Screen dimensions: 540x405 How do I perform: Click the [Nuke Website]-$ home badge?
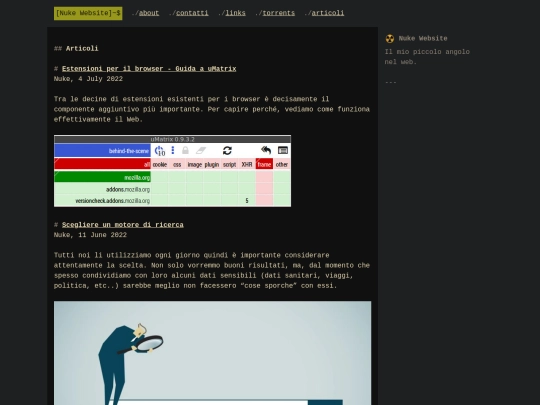click(88, 13)
